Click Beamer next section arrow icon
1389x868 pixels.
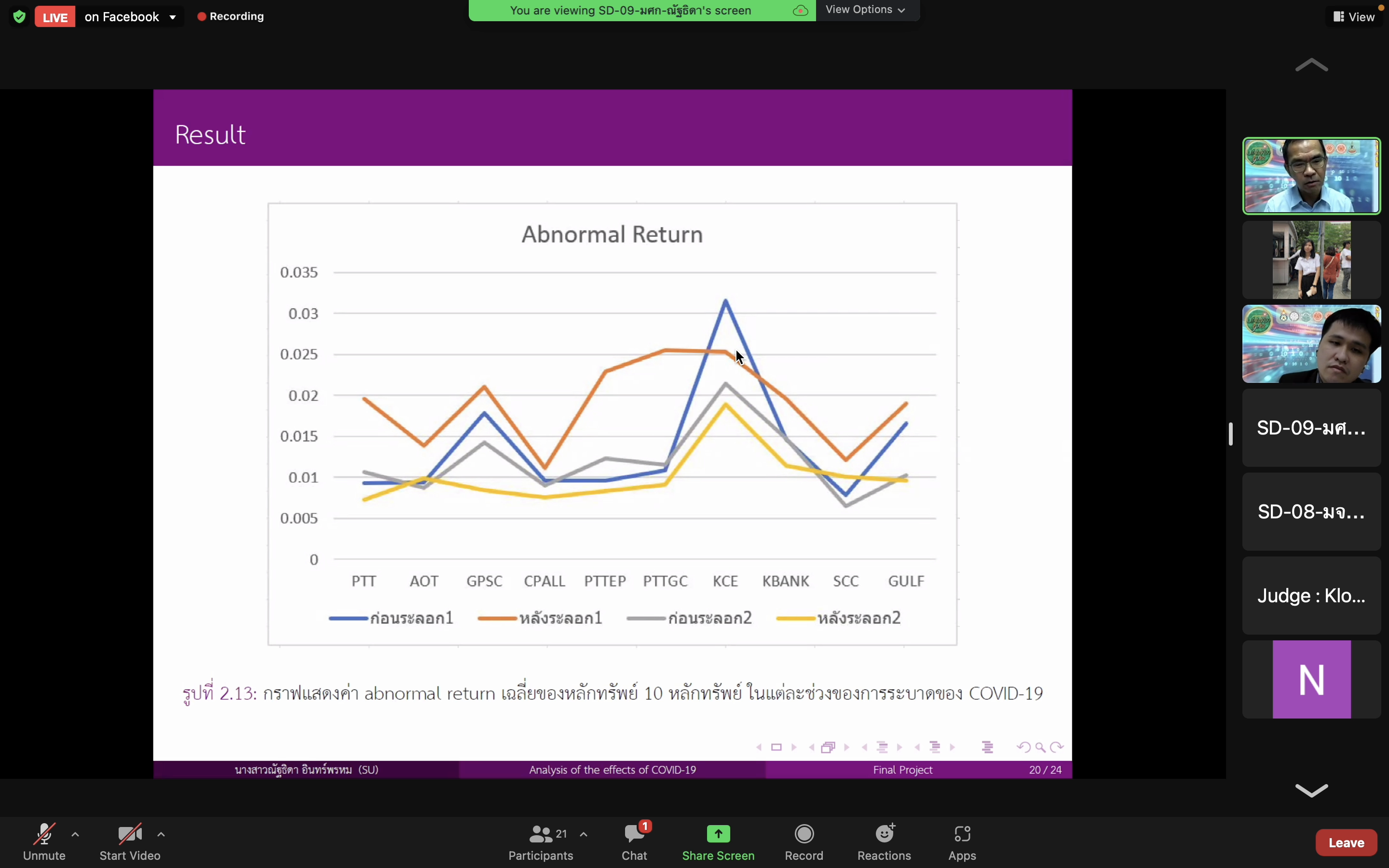click(952, 747)
